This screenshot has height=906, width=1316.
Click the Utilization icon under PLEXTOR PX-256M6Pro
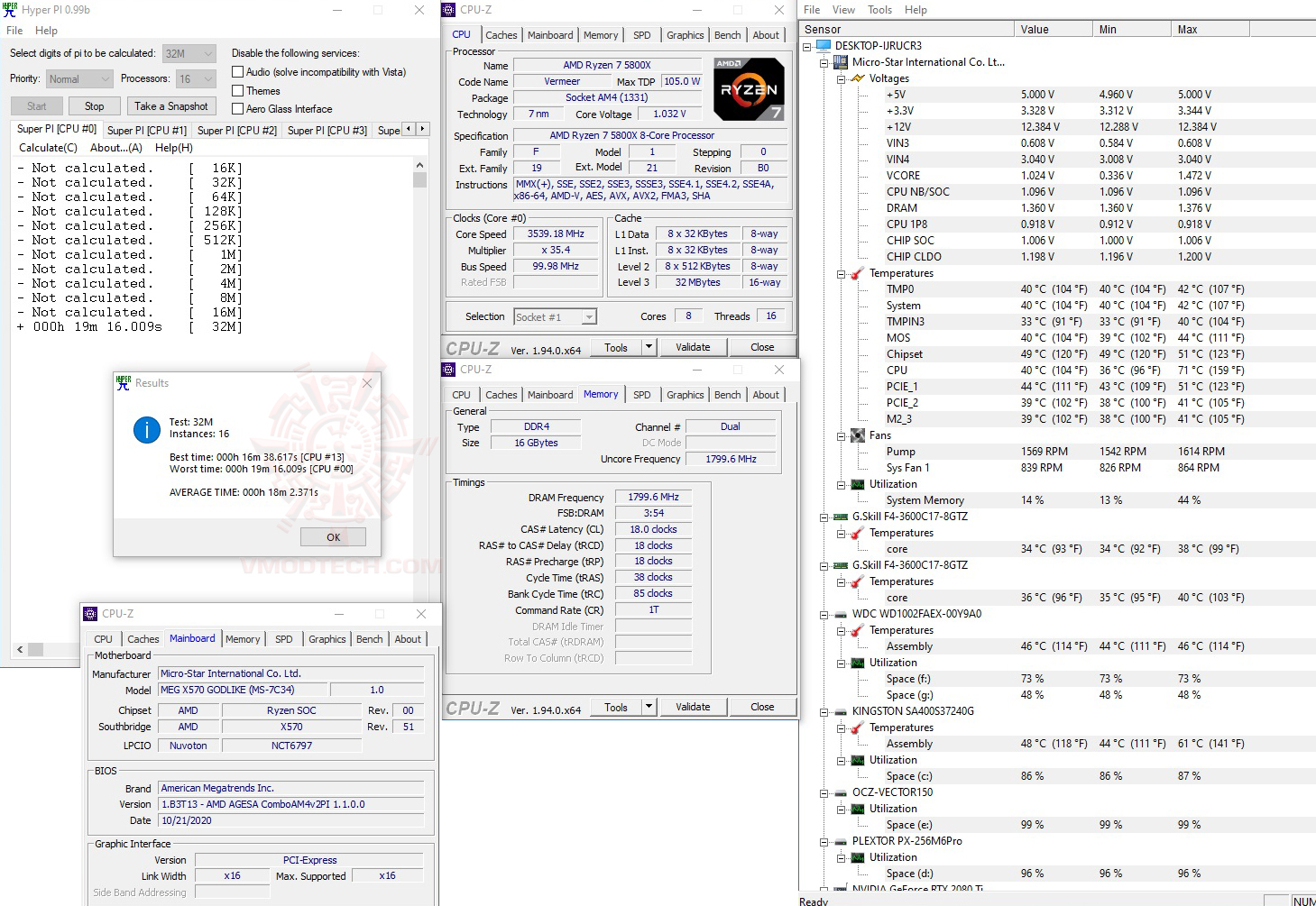[858, 857]
